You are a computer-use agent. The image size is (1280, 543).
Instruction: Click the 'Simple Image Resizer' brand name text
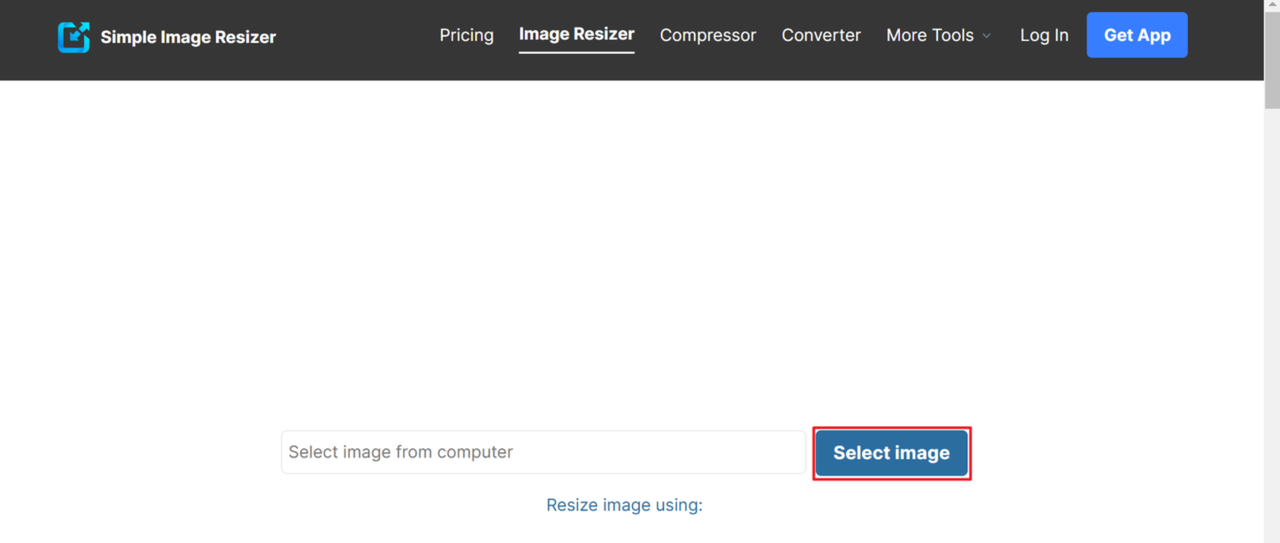[x=188, y=38]
